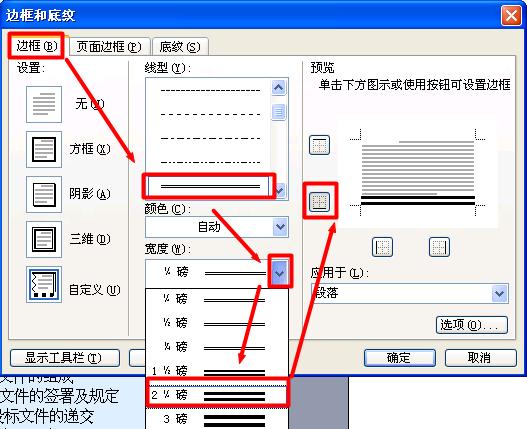This screenshot has width=527, height=429.
Task: Open the 颜色 color dropdown
Action: 216,227
